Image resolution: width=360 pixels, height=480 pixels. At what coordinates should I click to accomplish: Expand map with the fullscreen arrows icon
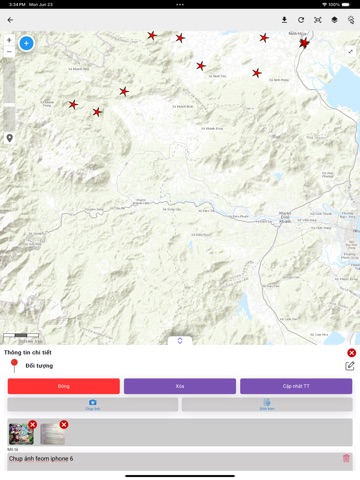click(351, 52)
